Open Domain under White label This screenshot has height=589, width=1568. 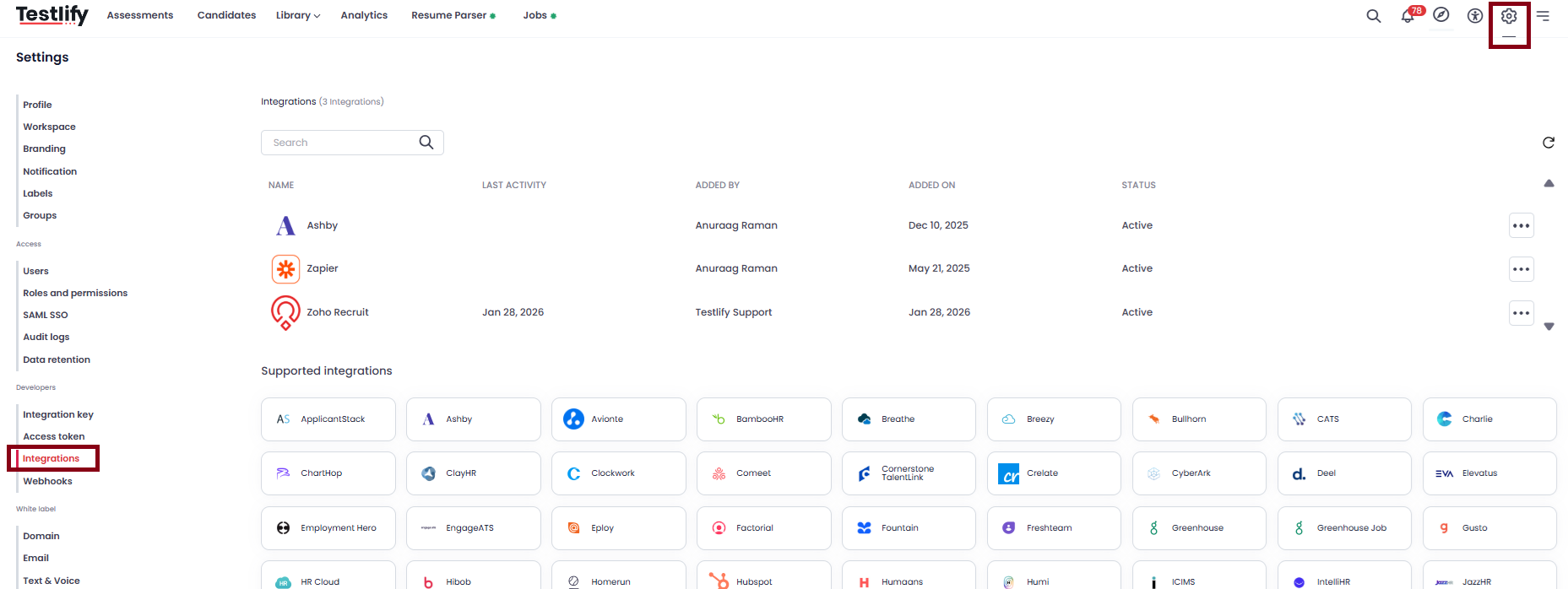click(x=41, y=536)
